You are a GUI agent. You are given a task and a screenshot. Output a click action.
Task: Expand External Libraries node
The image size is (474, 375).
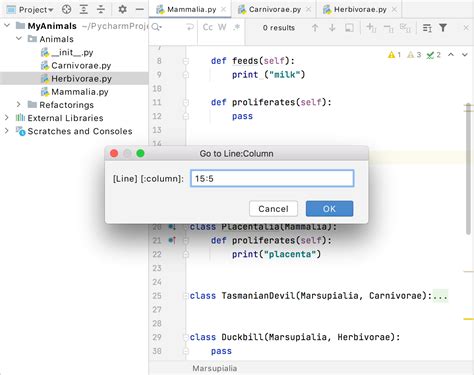click(x=6, y=118)
